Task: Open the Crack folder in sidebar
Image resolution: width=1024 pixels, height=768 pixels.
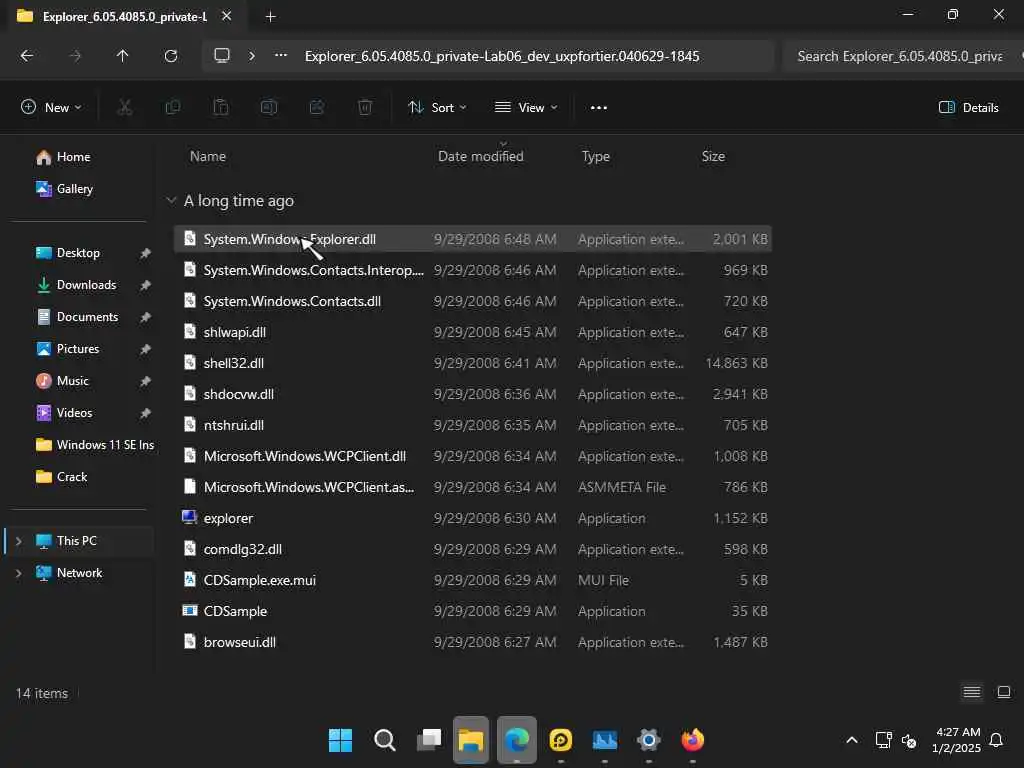Action: click(72, 477)
